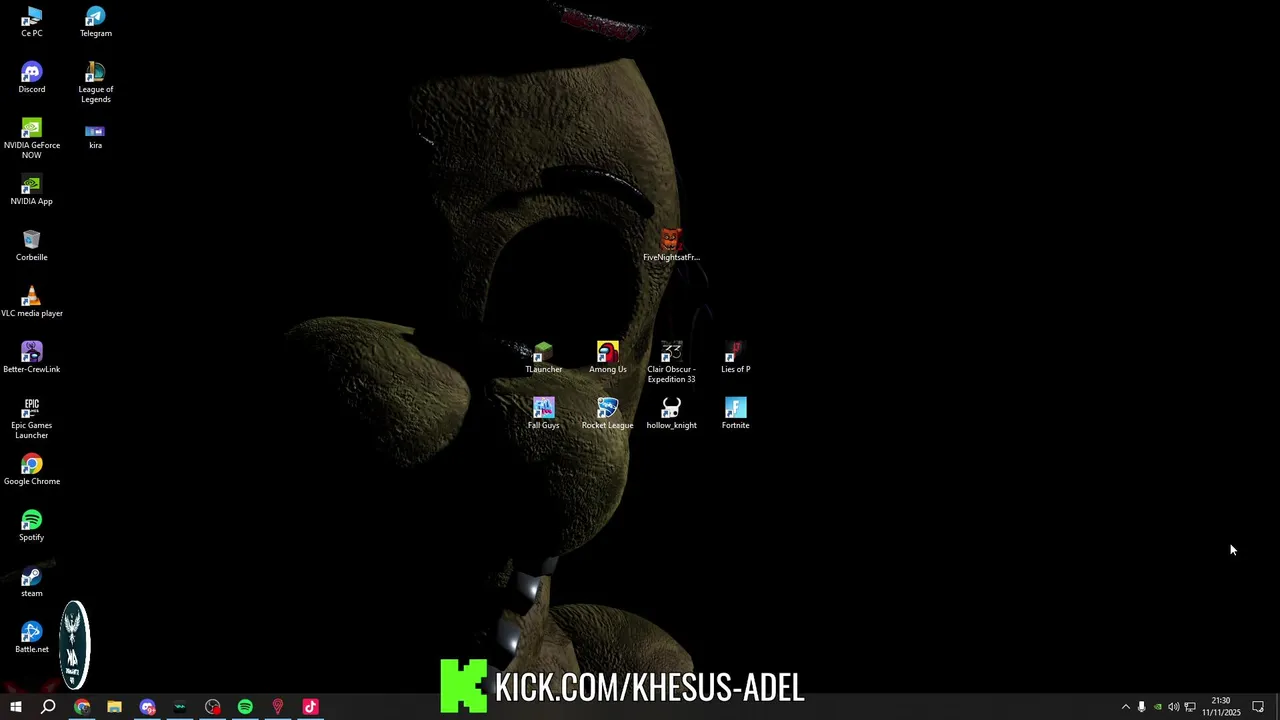Open network status tray icon
This screenshot has height=720, width=1280.
click(1190, 707)
